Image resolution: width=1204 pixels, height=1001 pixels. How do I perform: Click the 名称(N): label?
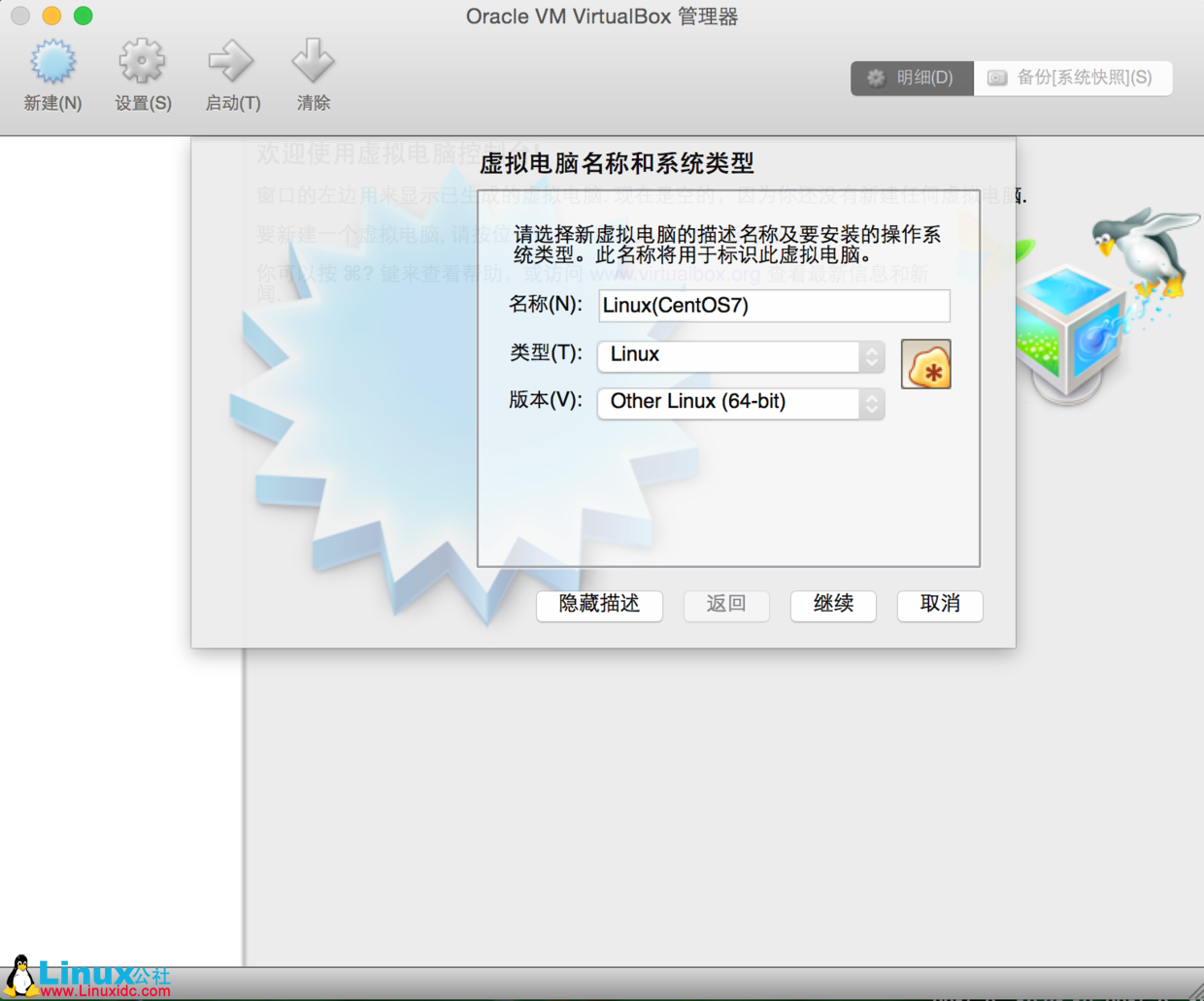tap(546, 305)
